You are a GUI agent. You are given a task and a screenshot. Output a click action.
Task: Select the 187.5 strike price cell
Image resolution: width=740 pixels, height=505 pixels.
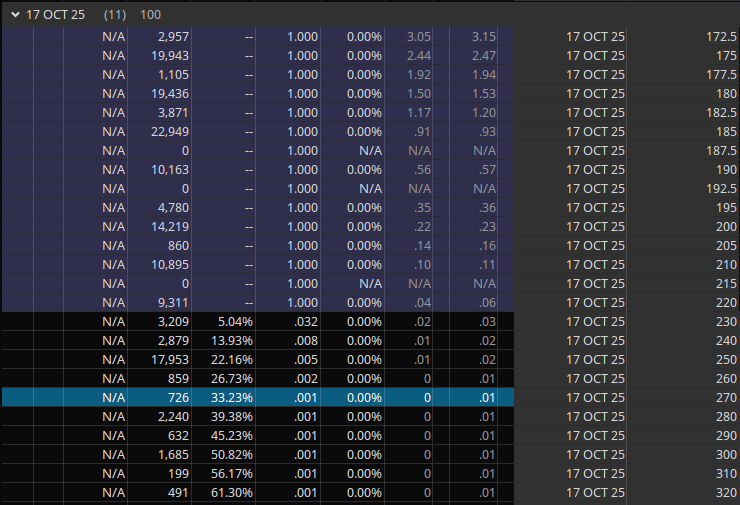pyautogui.click(x=716, y=150)
